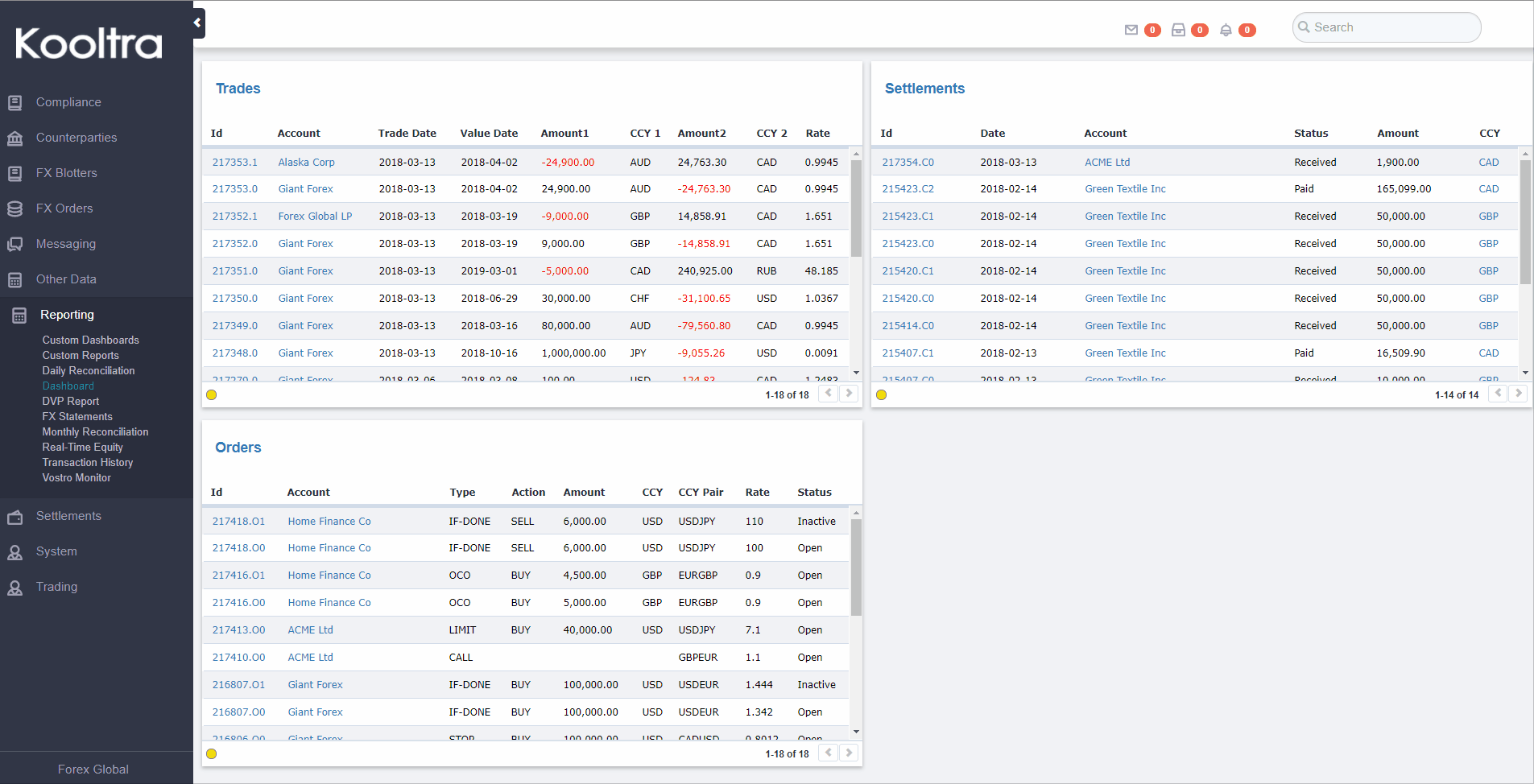Open Daily Reconciliation report

pos(89,370)
